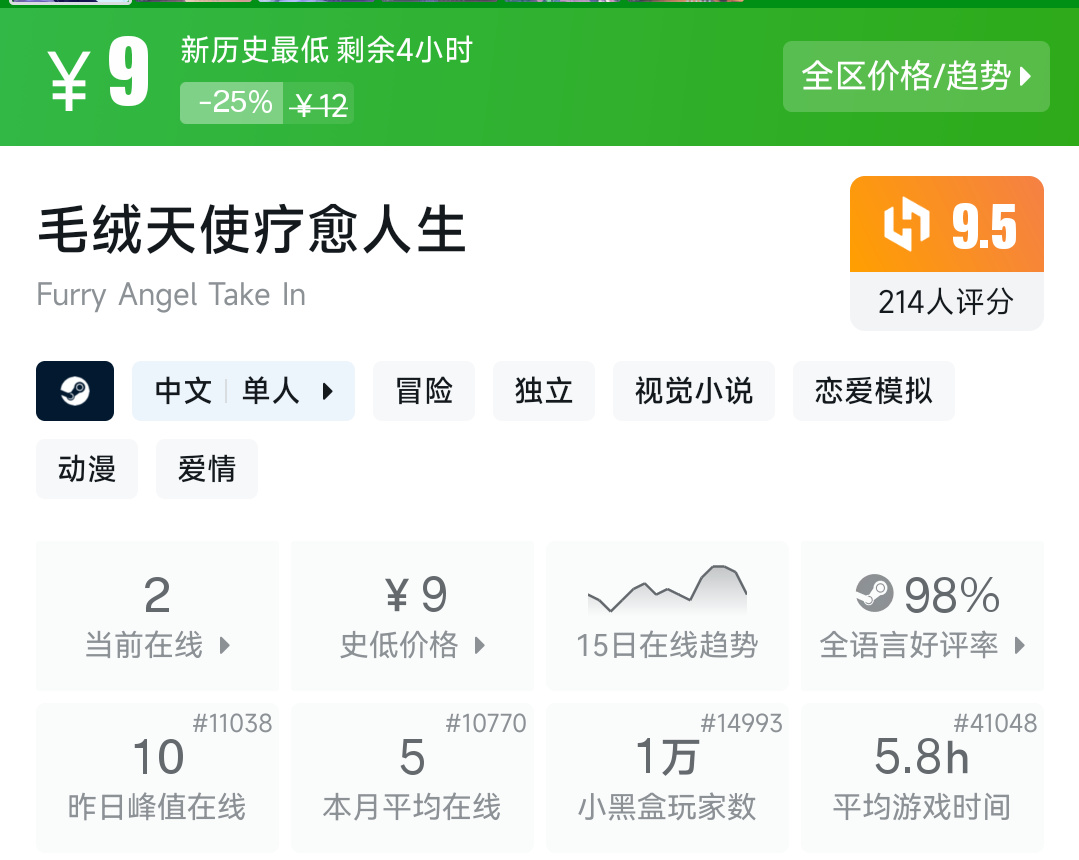Viewport: 1079px width, 860px height.
Task: Select the 动漫 genre tag
Action: tap(87, 469)
